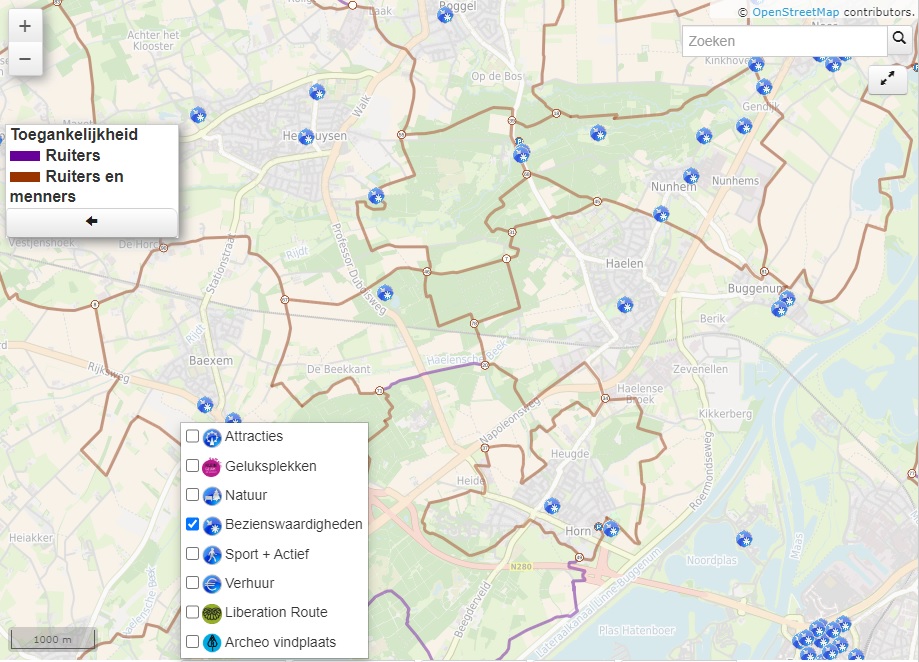This screenshot has height=662, width=919.
Task: Click the fullscreen expand control
Action: [887, 79]
